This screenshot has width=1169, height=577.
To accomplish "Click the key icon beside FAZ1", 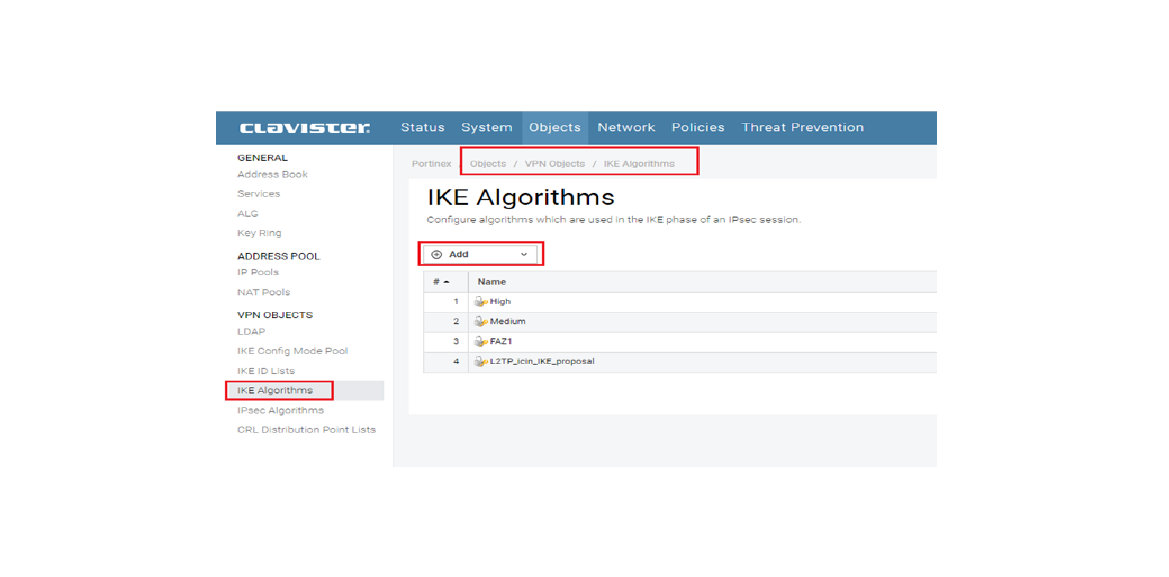I will pos(482,341).
